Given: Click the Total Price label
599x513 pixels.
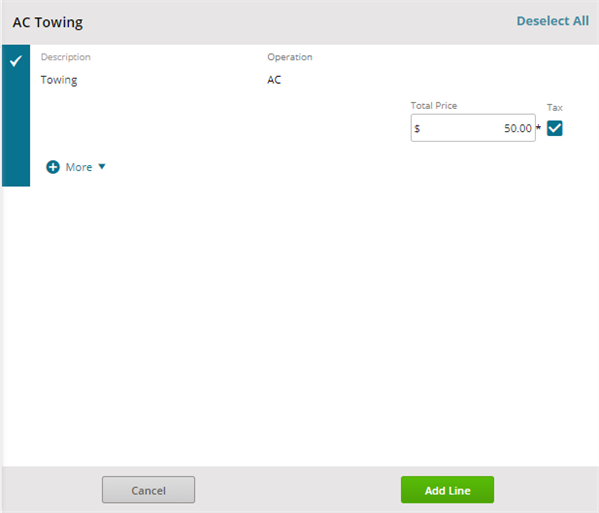Looking at the screenshot, I should click(434, 106).
